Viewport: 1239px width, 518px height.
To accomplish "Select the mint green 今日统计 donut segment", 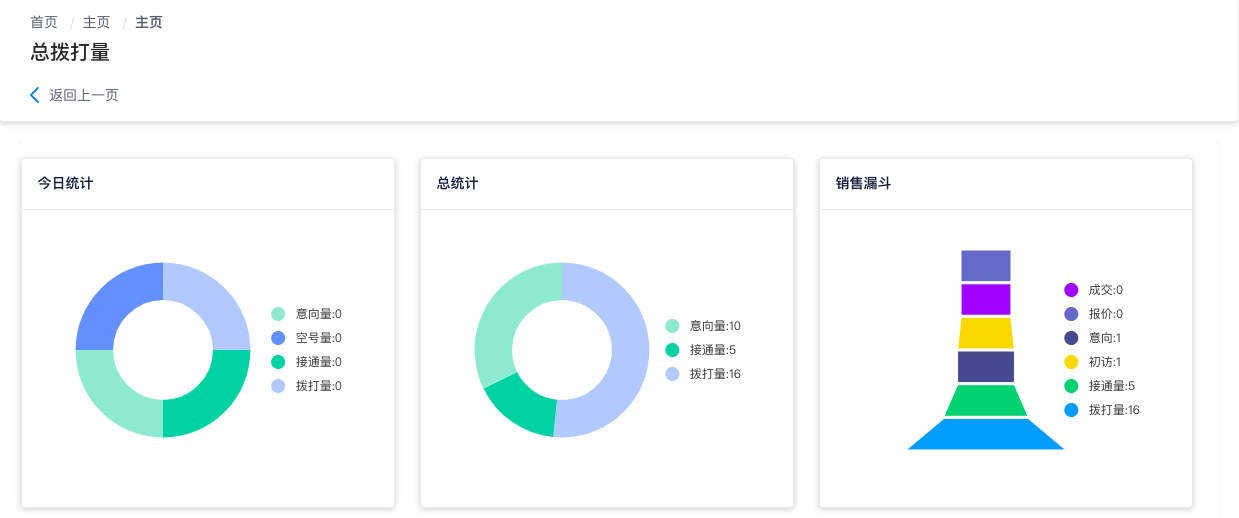I will click(118, 395).
